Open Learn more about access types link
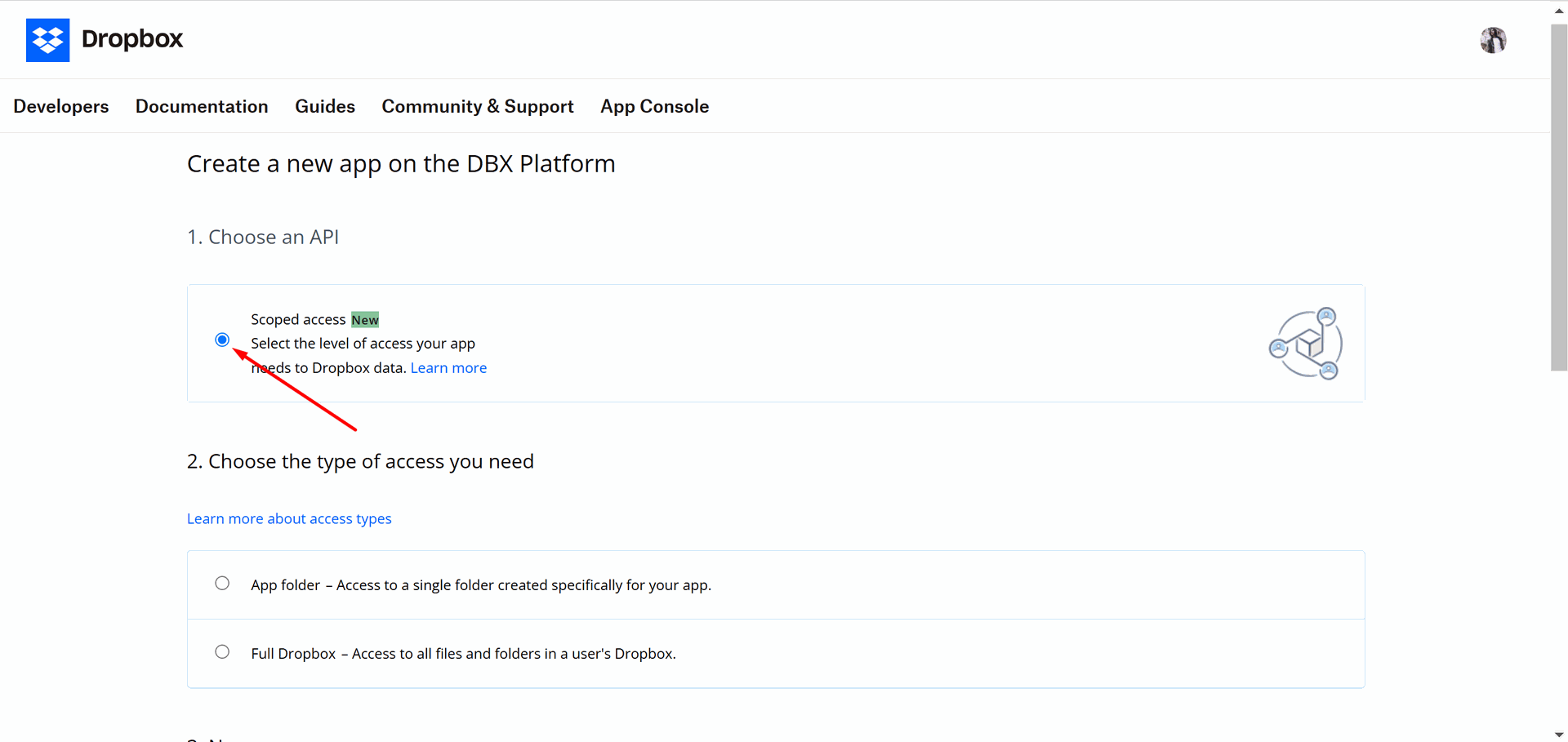 tap(289, 519)
